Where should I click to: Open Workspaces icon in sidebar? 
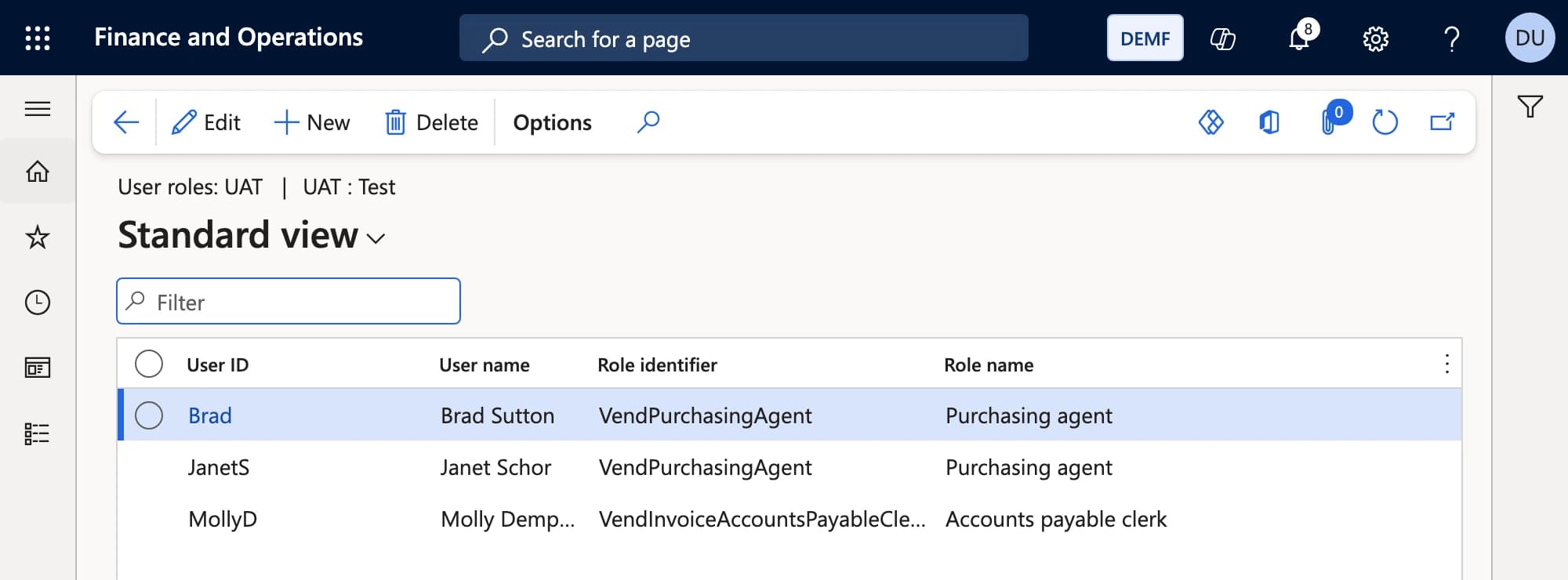[38, 368]
